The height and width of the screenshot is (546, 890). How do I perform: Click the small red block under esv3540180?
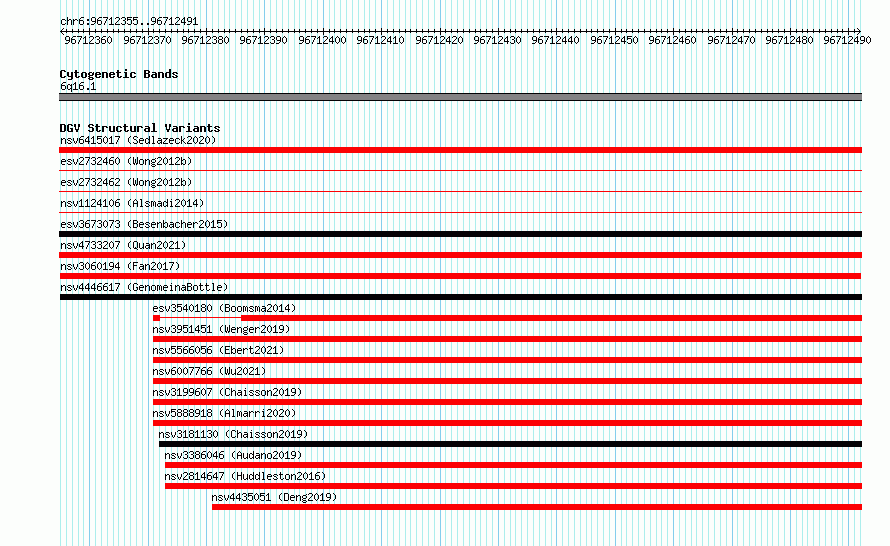tap(157, 318)
